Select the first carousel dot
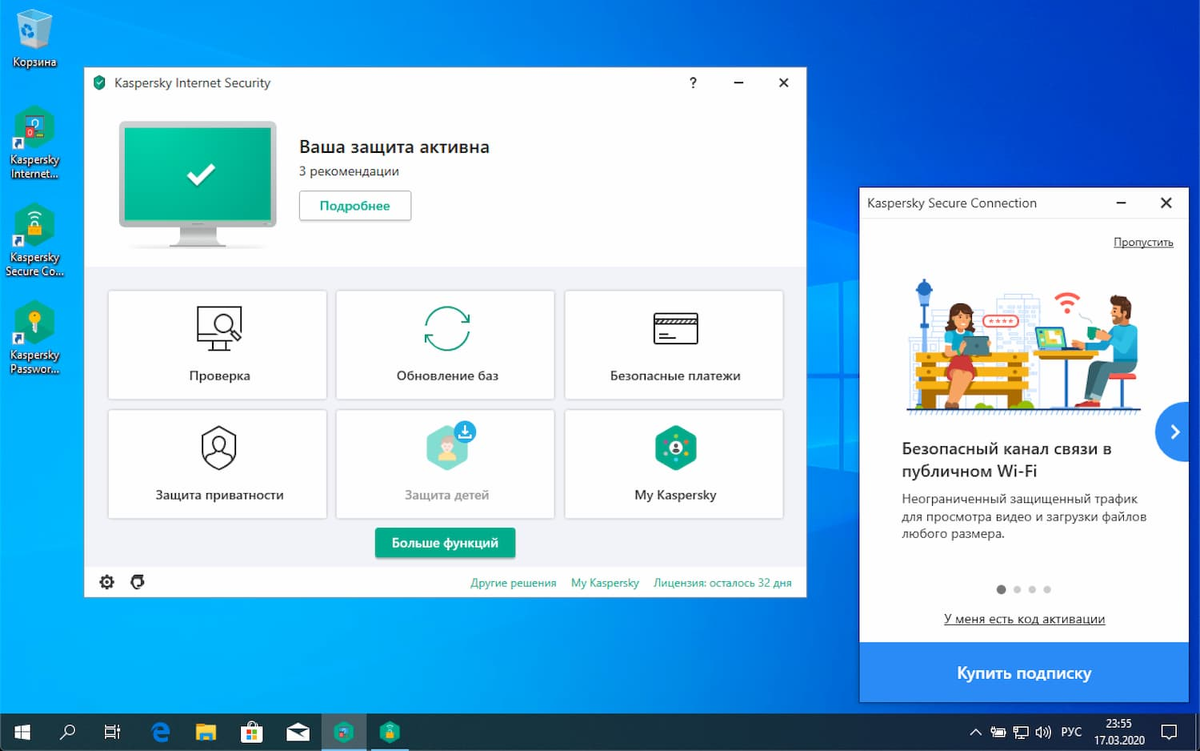1200x751 pixels. (x=1001, y=590)
